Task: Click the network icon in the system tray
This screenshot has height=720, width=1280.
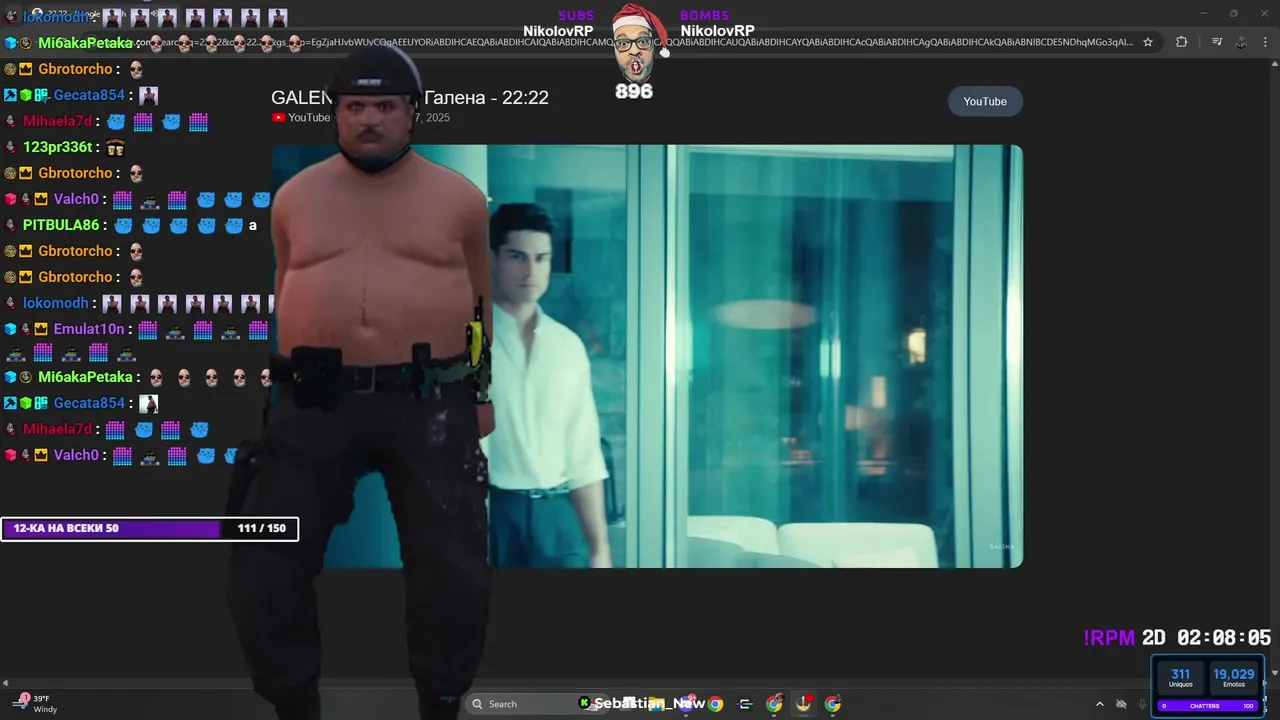Action: (1121, 704)
